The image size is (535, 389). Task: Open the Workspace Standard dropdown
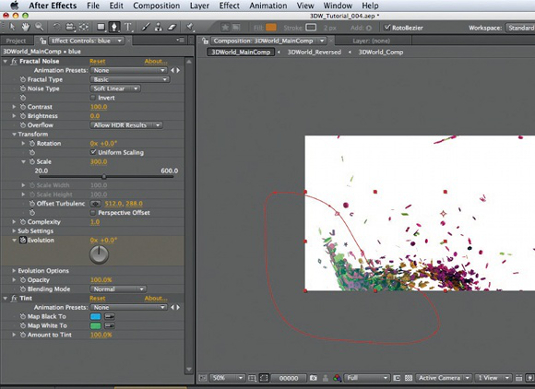tap(520, 28)
